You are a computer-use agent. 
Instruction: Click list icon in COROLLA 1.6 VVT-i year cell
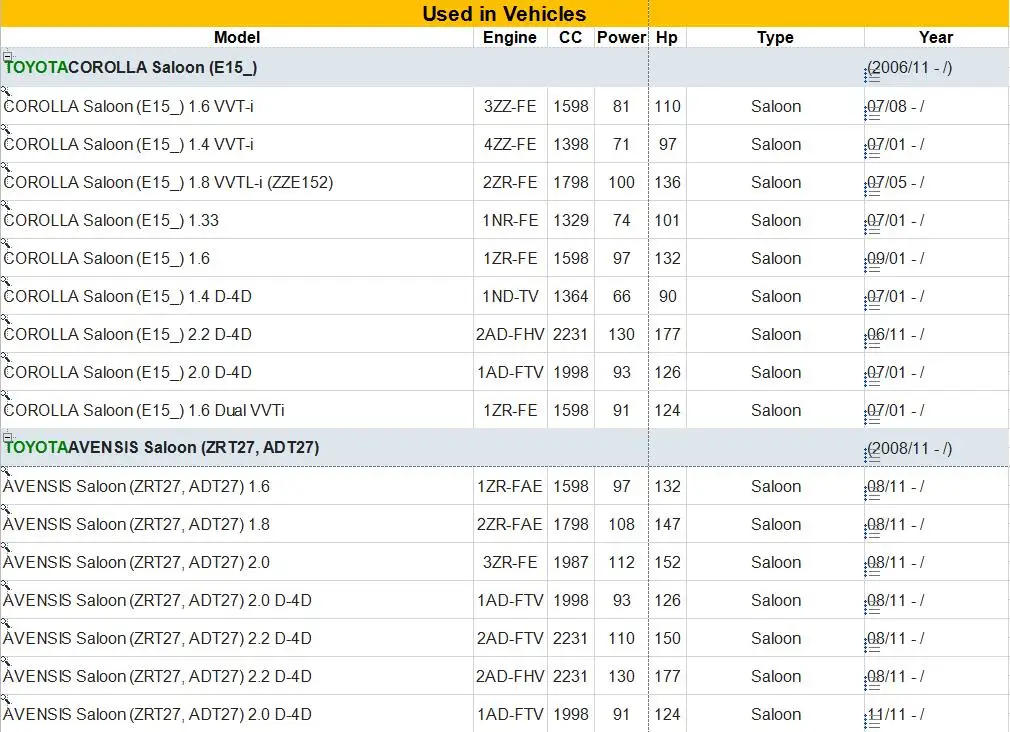pyautogui.click(x=872, y=115)
